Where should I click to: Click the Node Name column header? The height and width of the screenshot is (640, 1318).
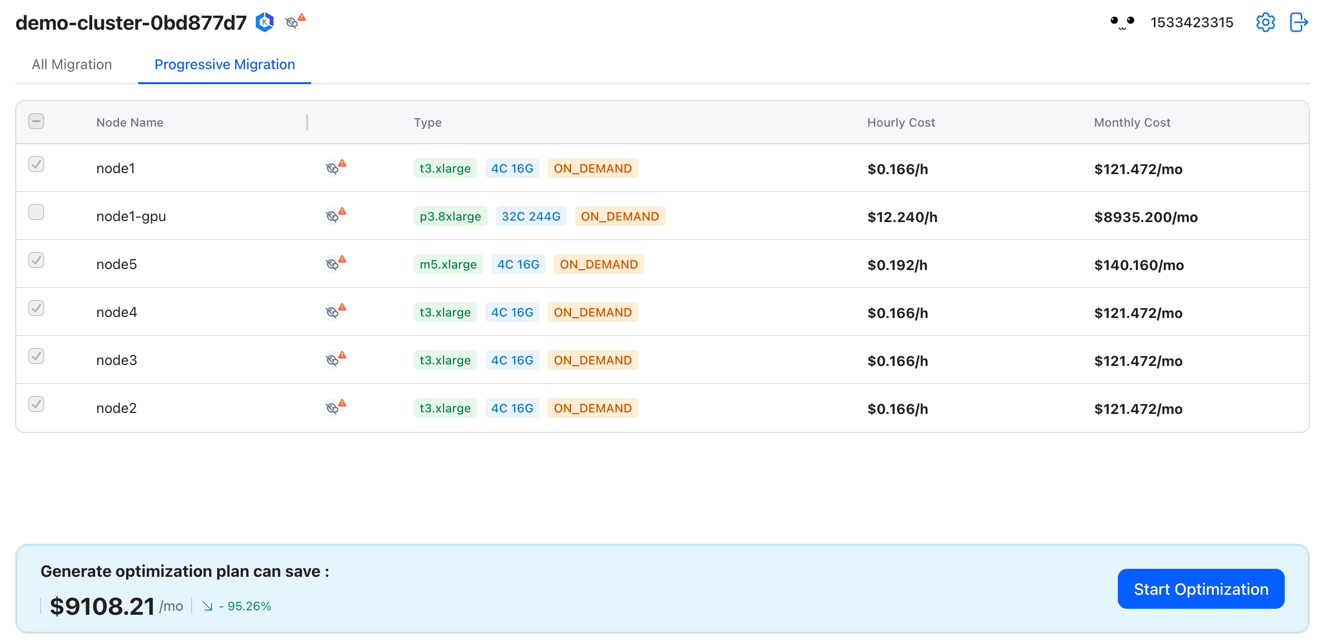coord(130,122)
